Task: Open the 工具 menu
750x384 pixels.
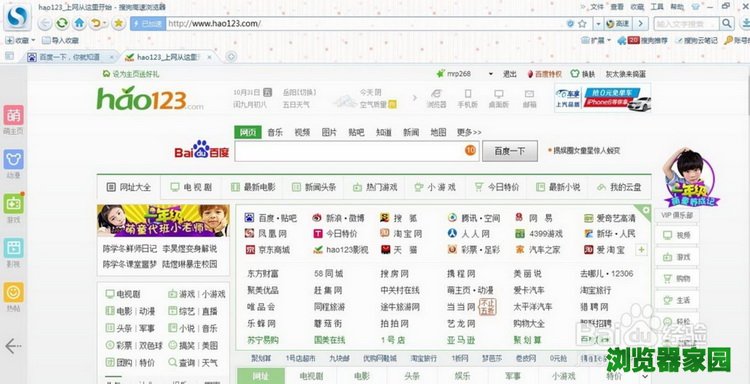Action: (x=657, y=7)
